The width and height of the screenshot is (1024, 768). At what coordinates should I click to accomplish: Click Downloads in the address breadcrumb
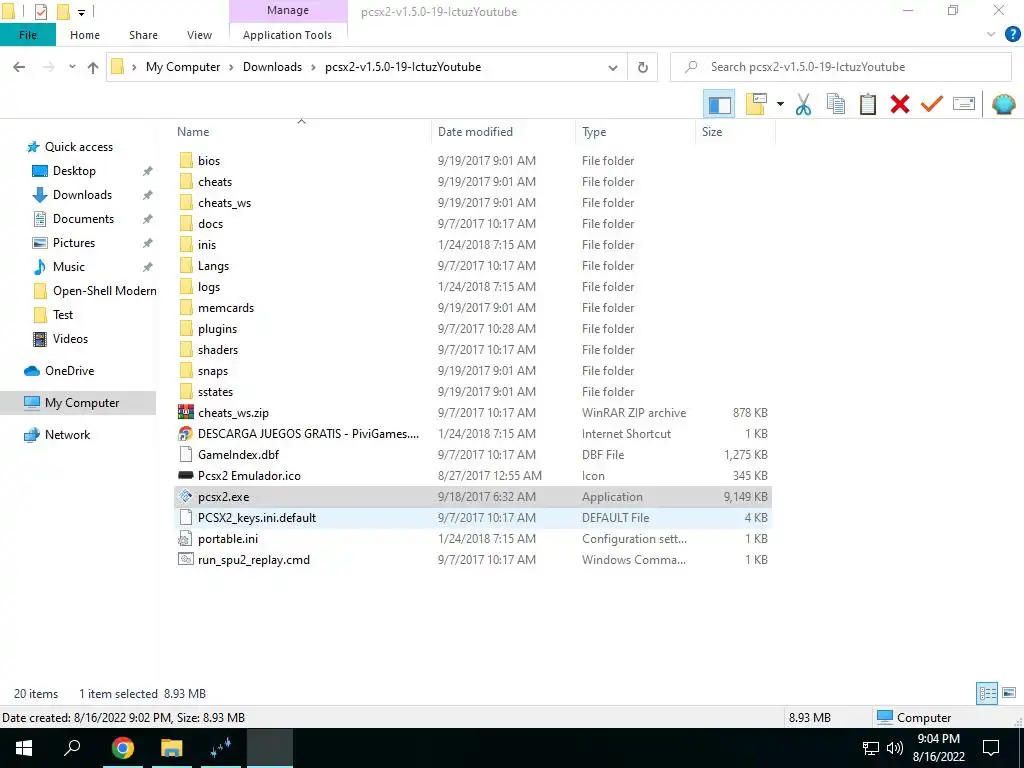(272, 67)
